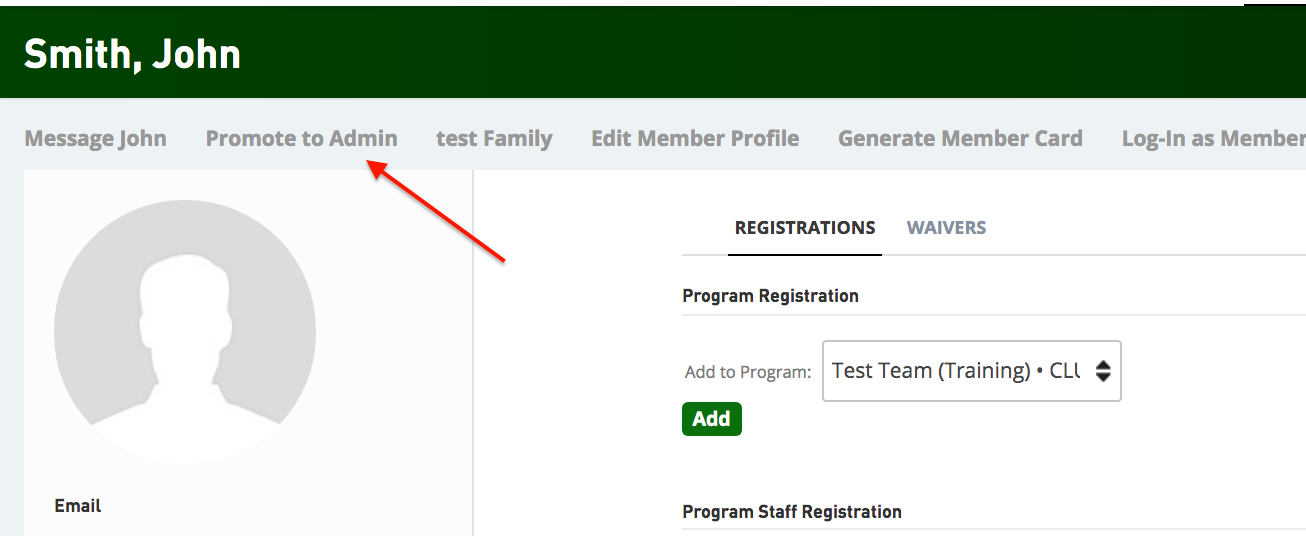The width and height of the screenshot is (1306, 536).
Task: Click the Program Registration section heading
Action: coord(770,296)
